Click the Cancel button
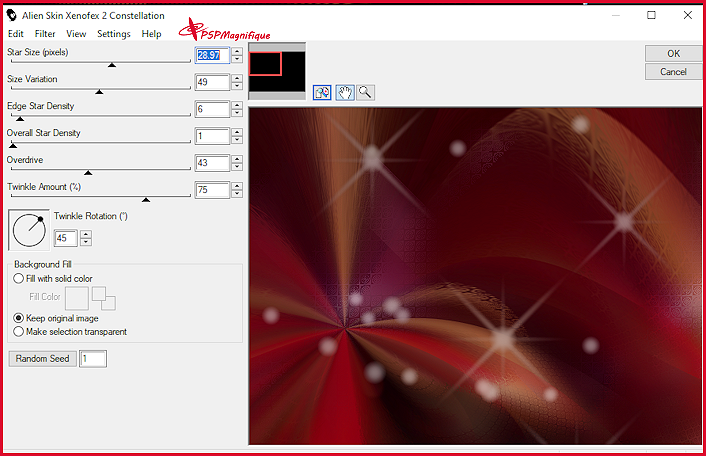The image size is (706, 456). pos(674,72)
